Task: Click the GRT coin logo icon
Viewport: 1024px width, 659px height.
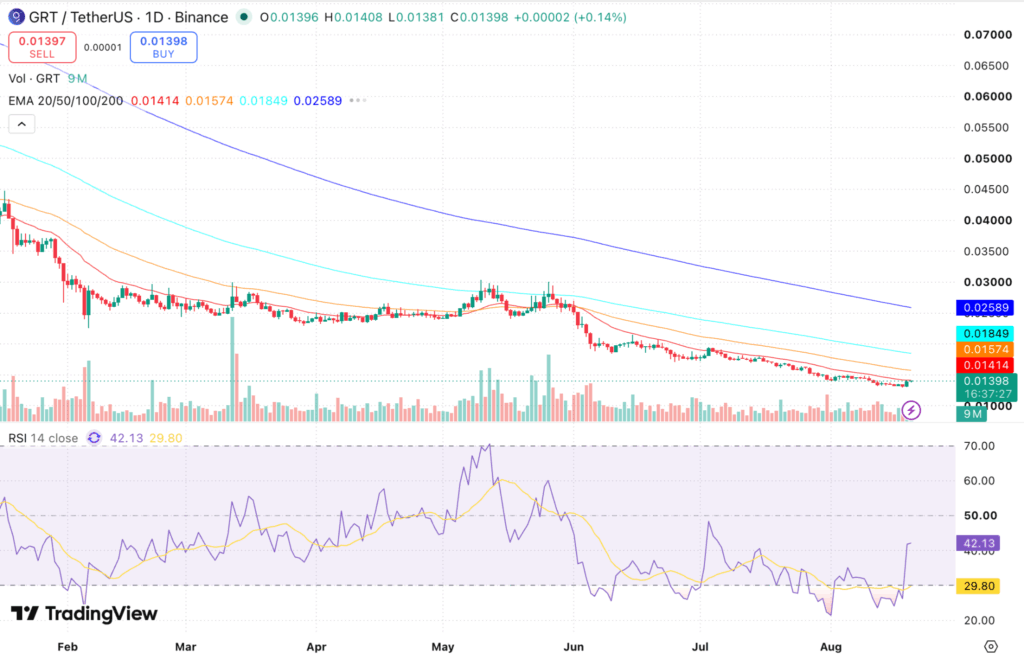Action: [x=16, y=17]
